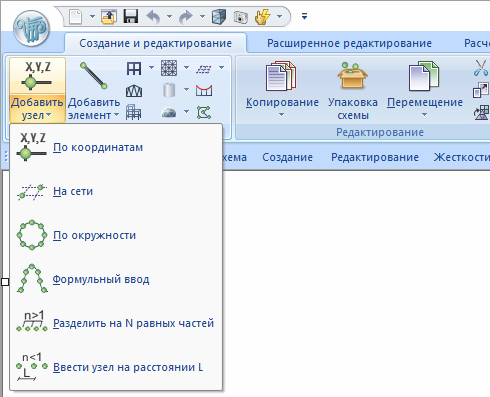Expand the Копирование dropdown arrow
The width and height of the screenshot is (490, 397).
click(x=282, y=115)
